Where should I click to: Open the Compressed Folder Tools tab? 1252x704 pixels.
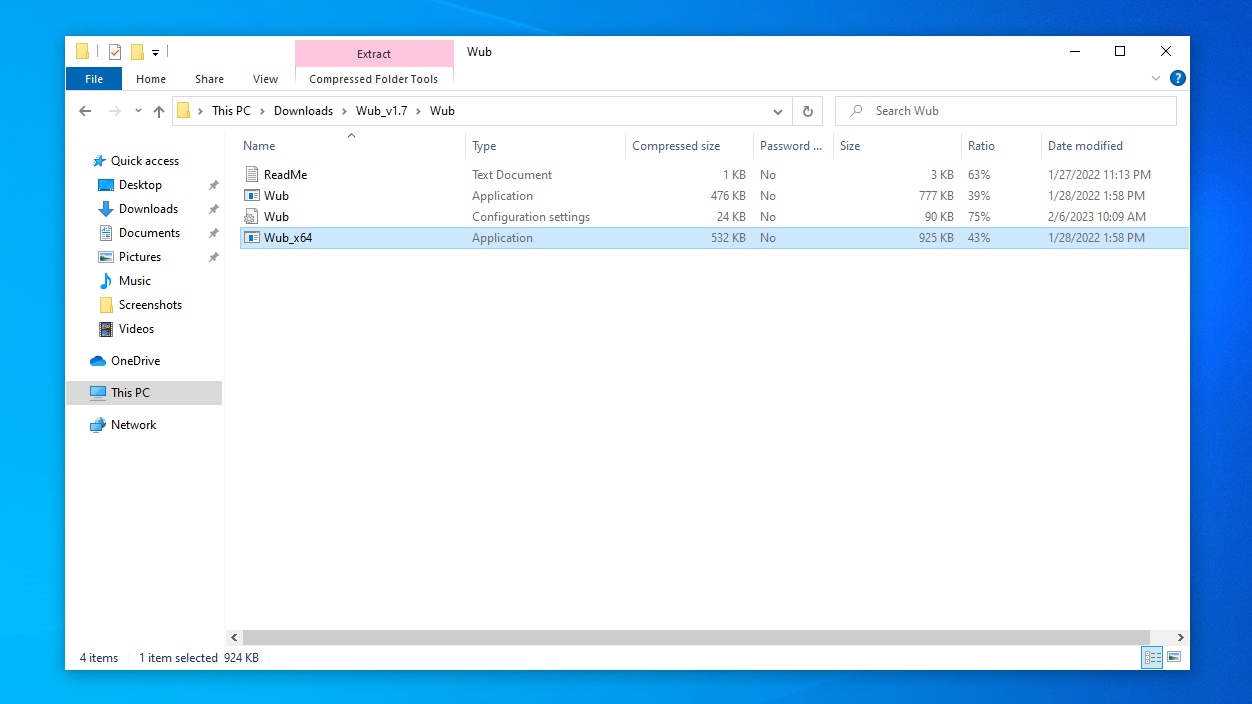pyautogui.click(x=373, y=79)
